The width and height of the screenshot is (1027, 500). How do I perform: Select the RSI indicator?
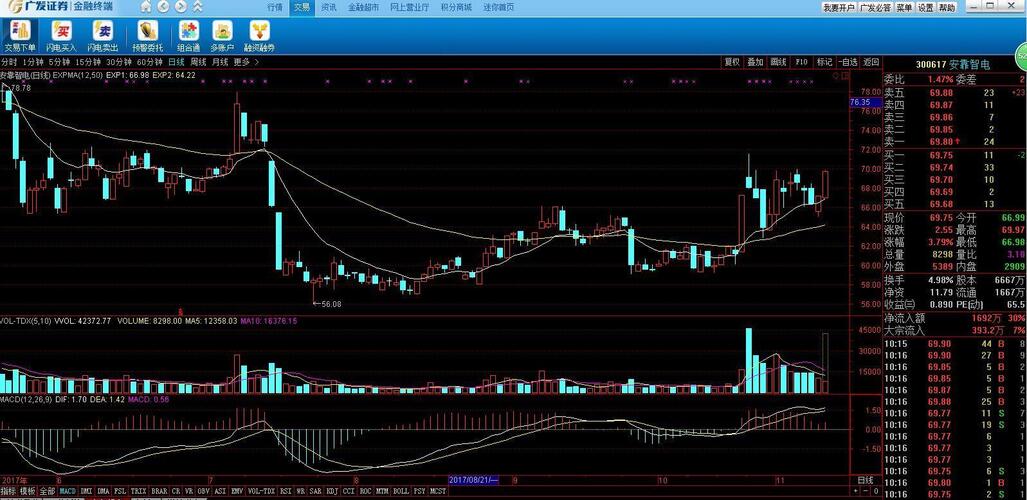(286, 491)
